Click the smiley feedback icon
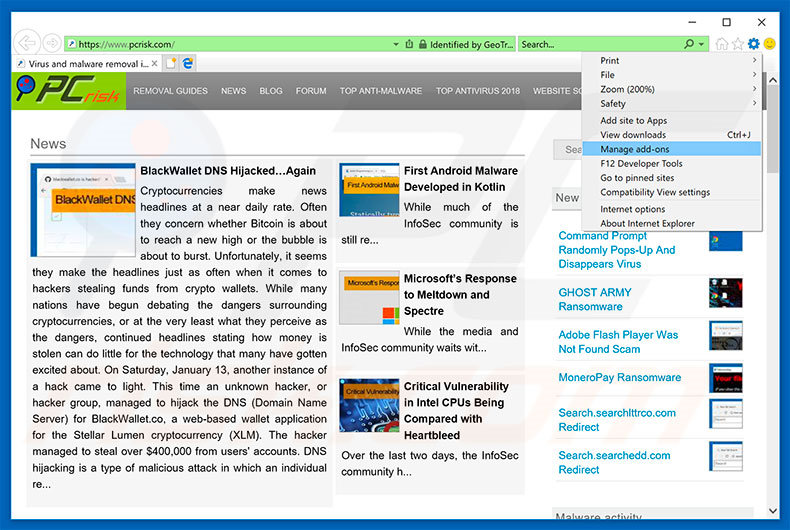790x530 pixels. (x=770, y=44)
